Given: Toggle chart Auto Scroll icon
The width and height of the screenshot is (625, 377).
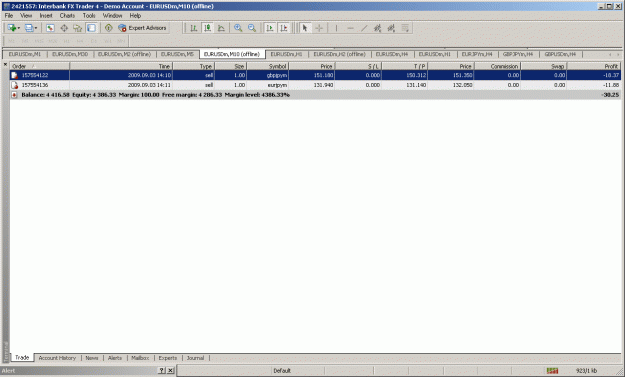Looking at the screenshot, I should [x=270, y=28].
